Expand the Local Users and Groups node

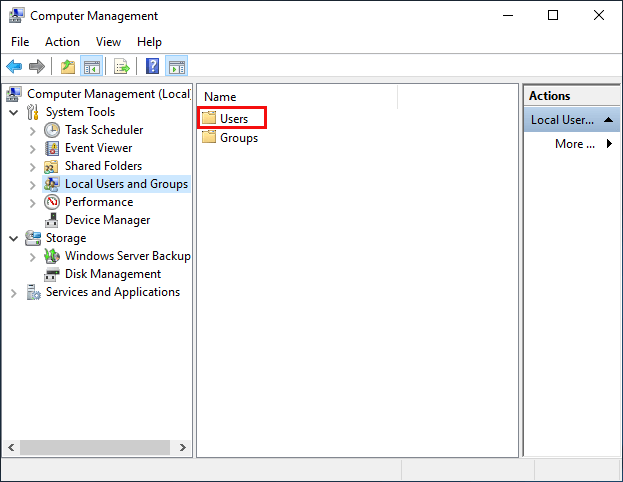(33, 185)
